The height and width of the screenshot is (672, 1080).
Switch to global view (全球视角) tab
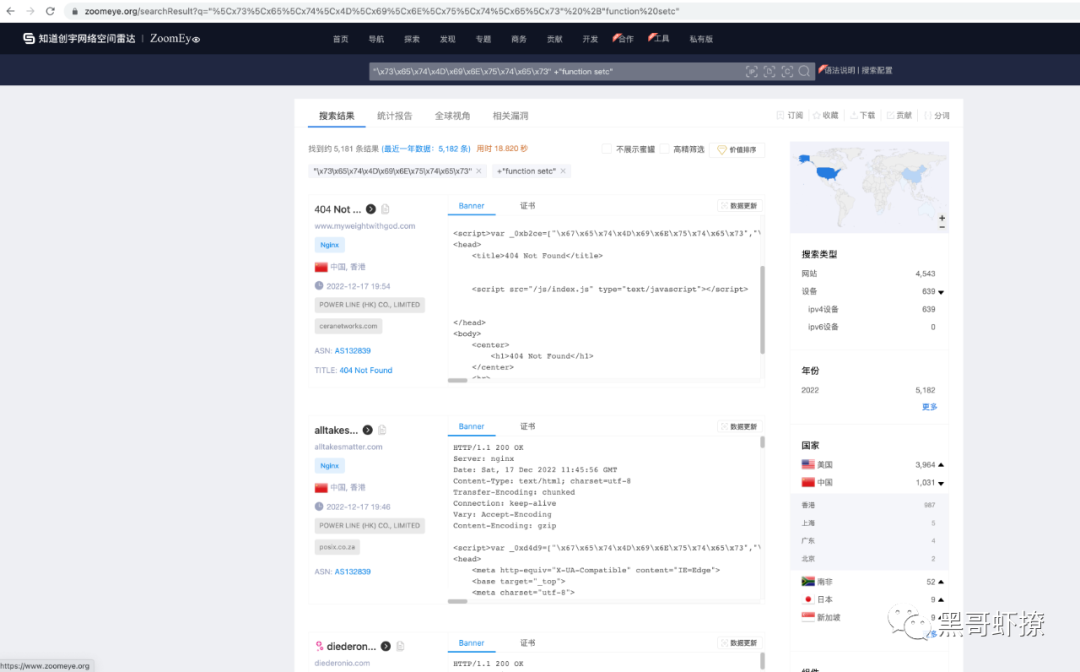point(453,116)
